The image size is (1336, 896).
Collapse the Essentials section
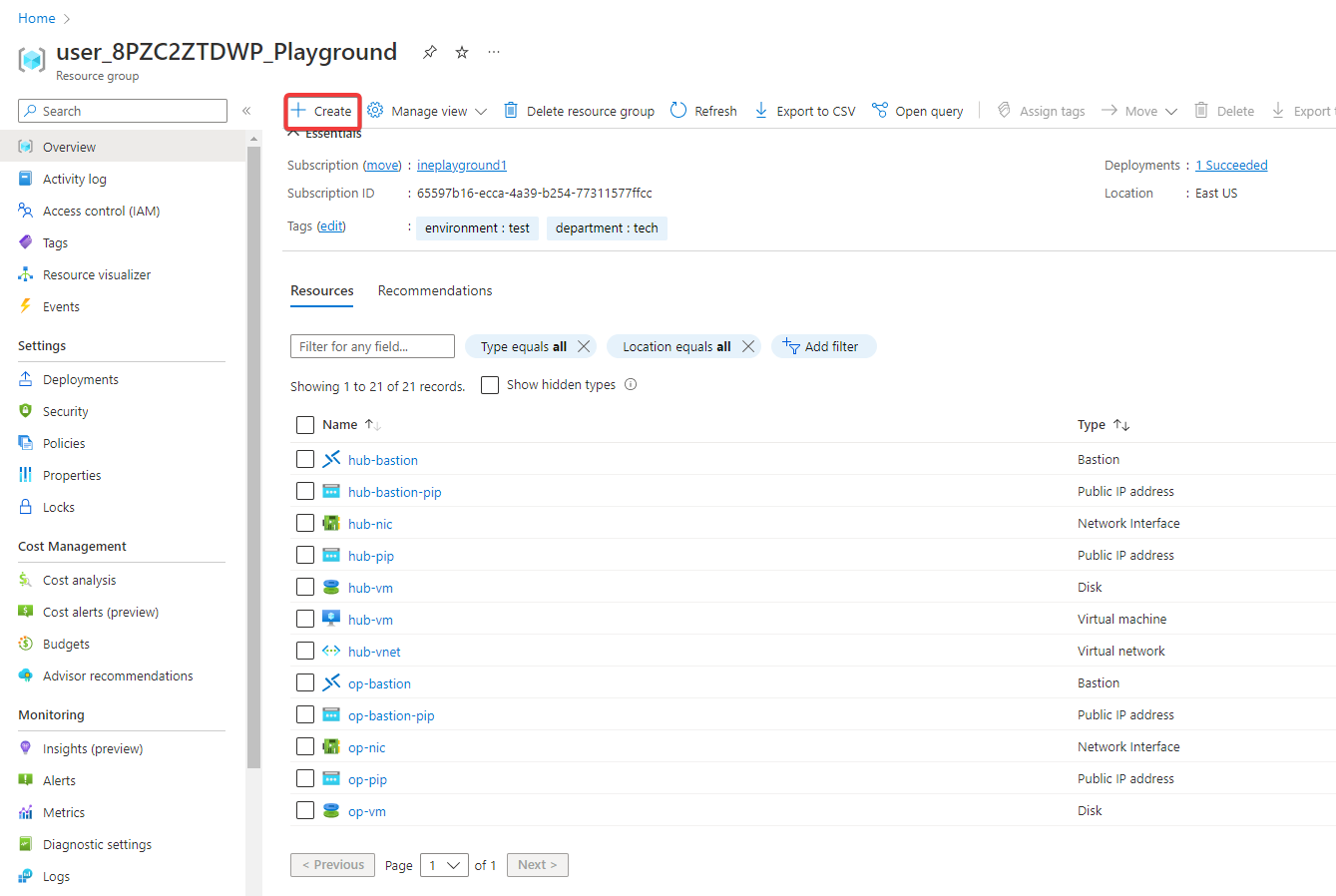pyautogui.click(x=294, y=134)
